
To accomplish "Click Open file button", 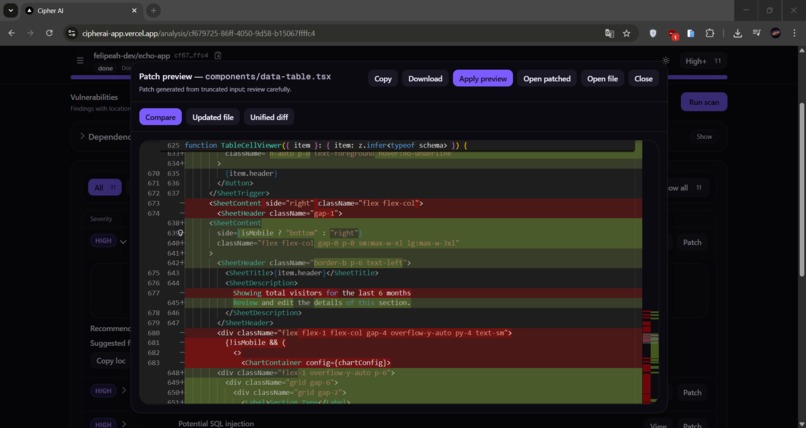I will (x=602, y=79).
